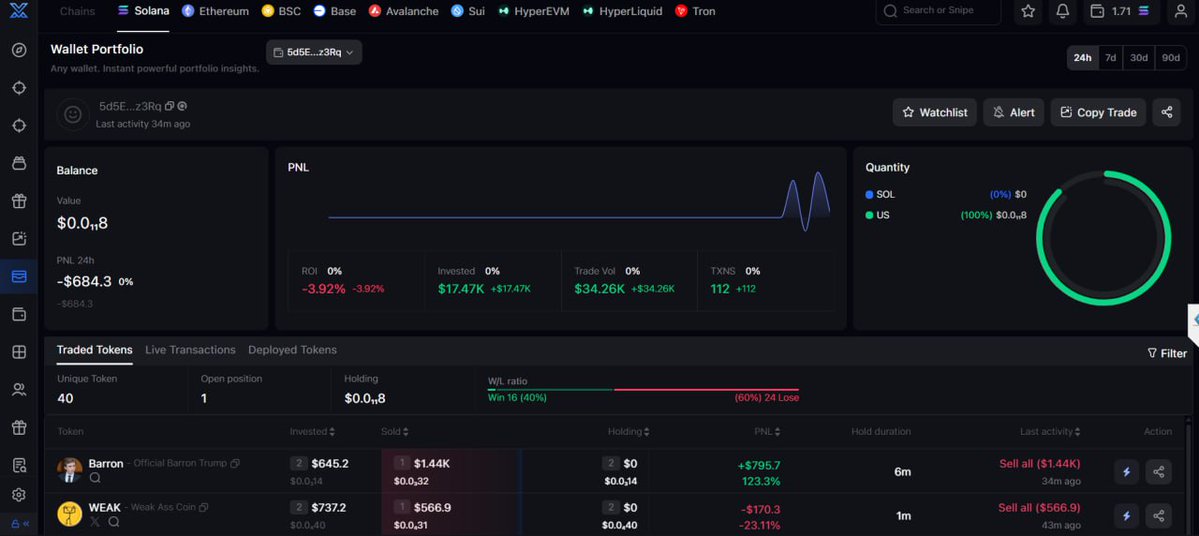The height and width of the screenshot is (536, 1199).
Task: Open the Live Transactions tab
Action: pos(190,349)
